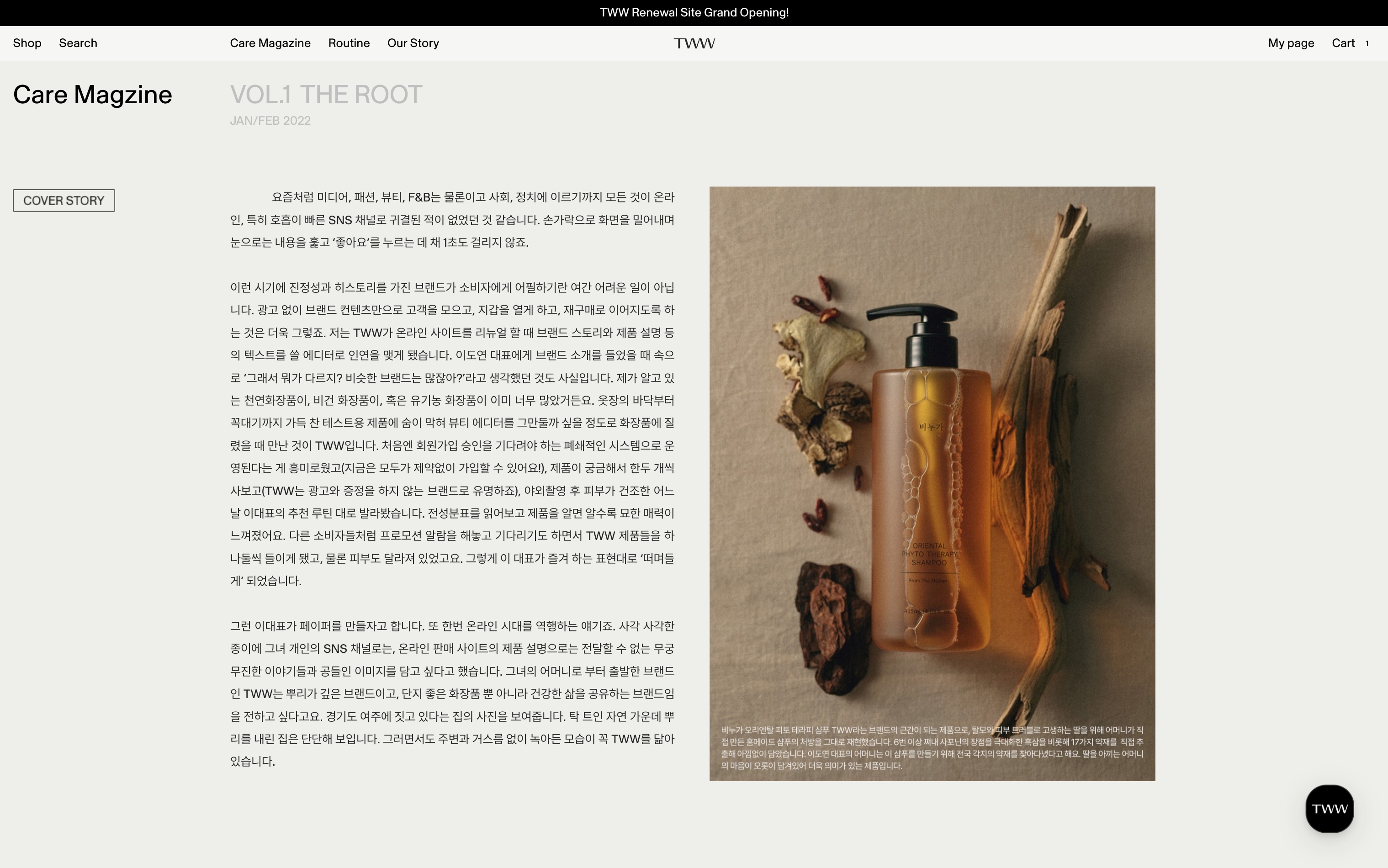The width and height of the screenshot is (1388, 868).
Task: Open the round black TWW floating button
Action: (x=1330, y=808)
